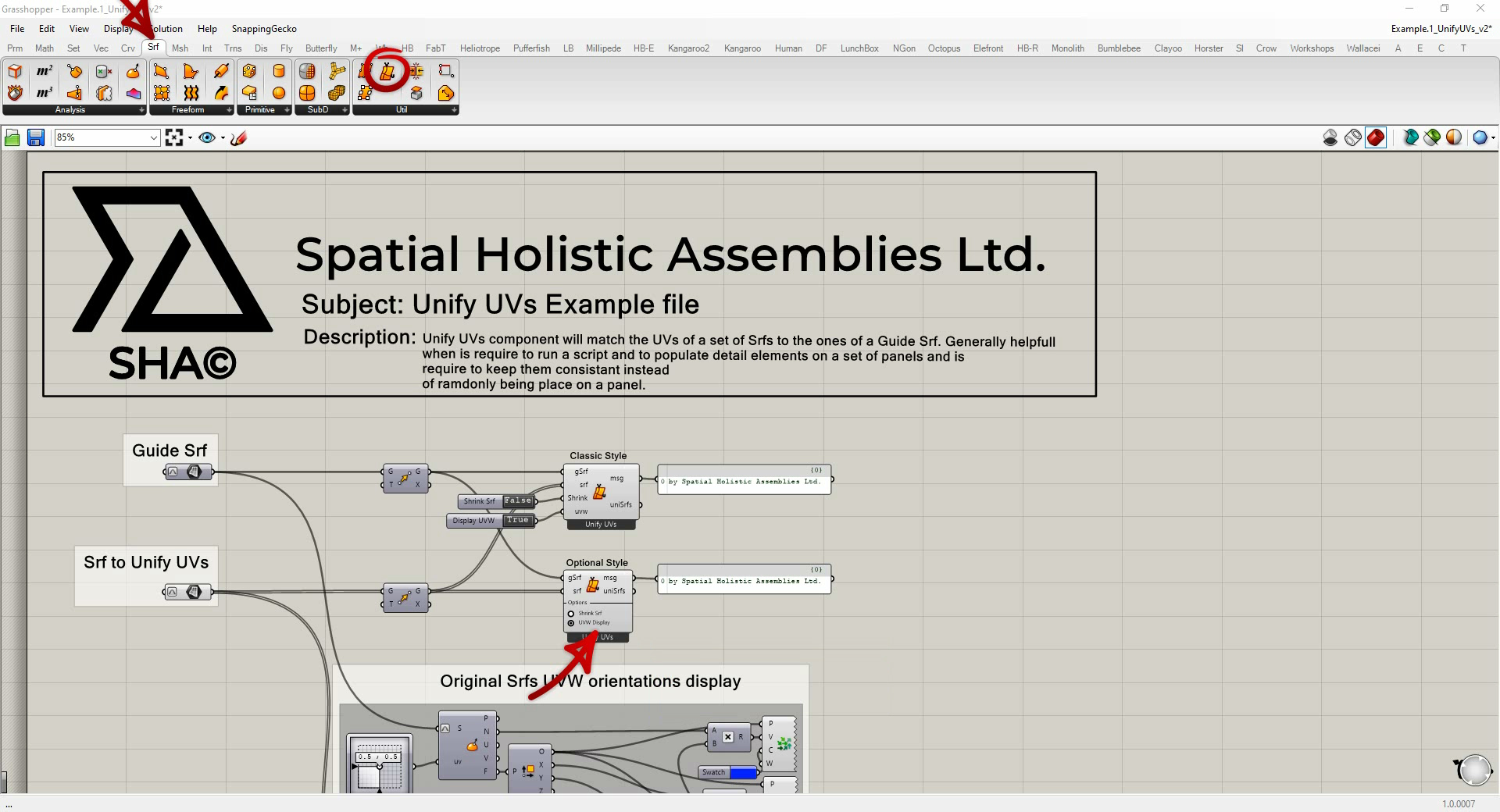Switch to the Msh tab

pos(180,48)
